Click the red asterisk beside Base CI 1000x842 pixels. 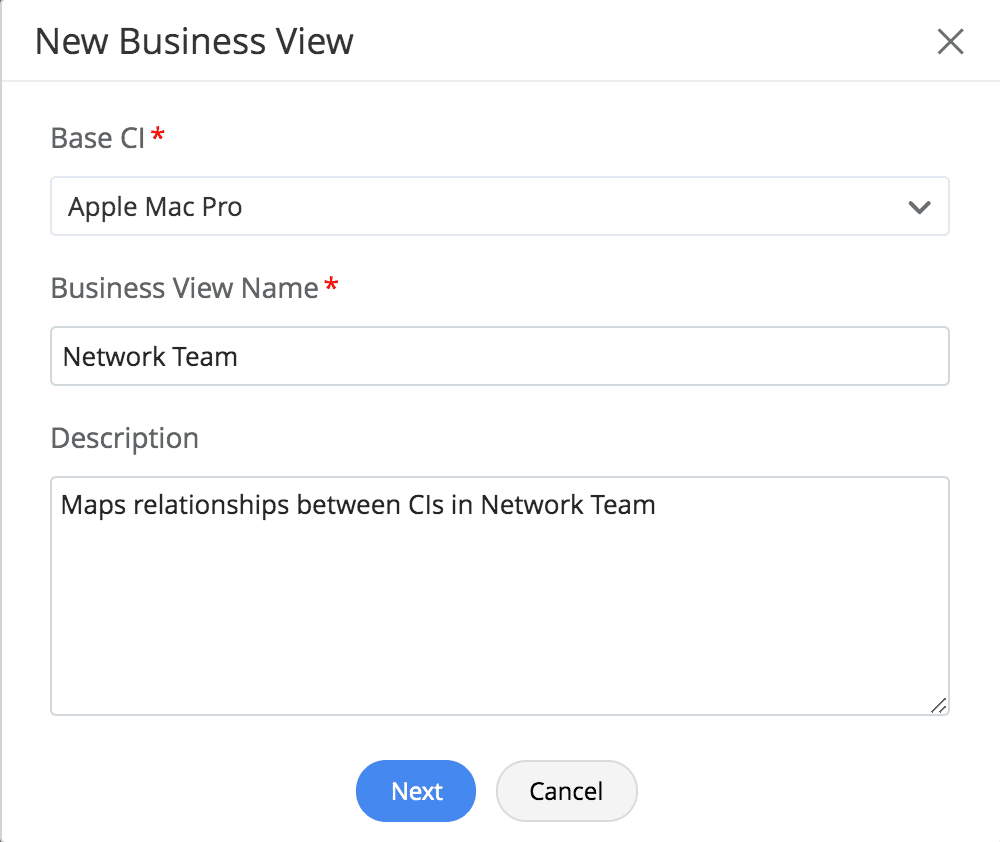pos(158,136)
